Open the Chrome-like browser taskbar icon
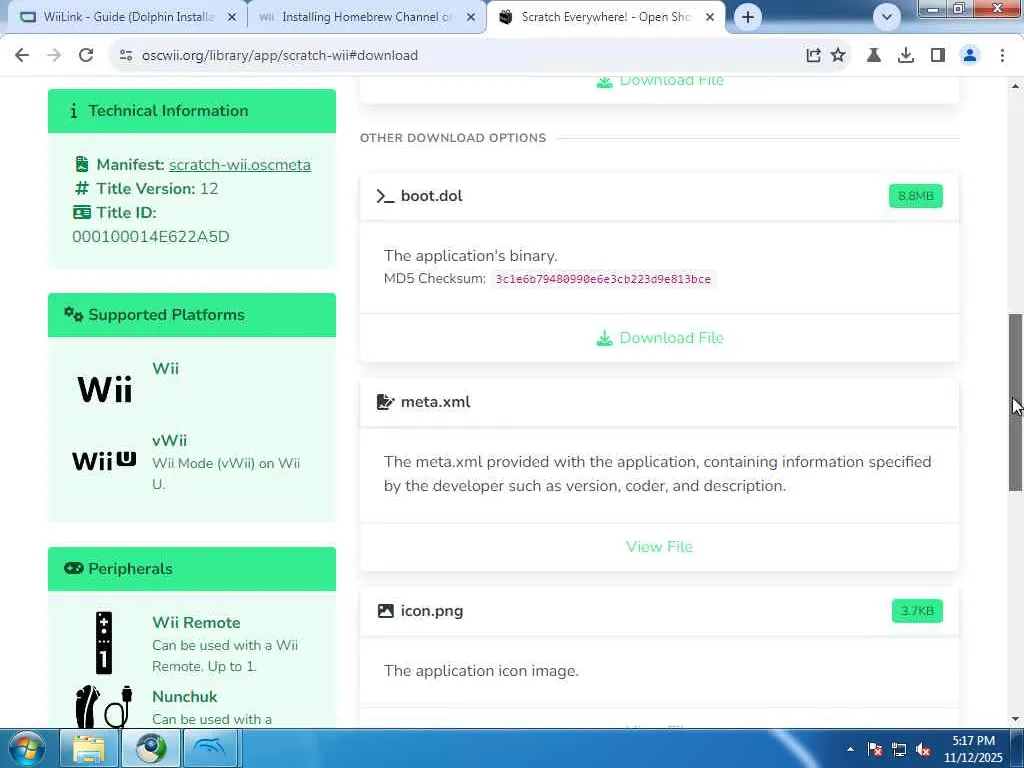 (151, 748)
